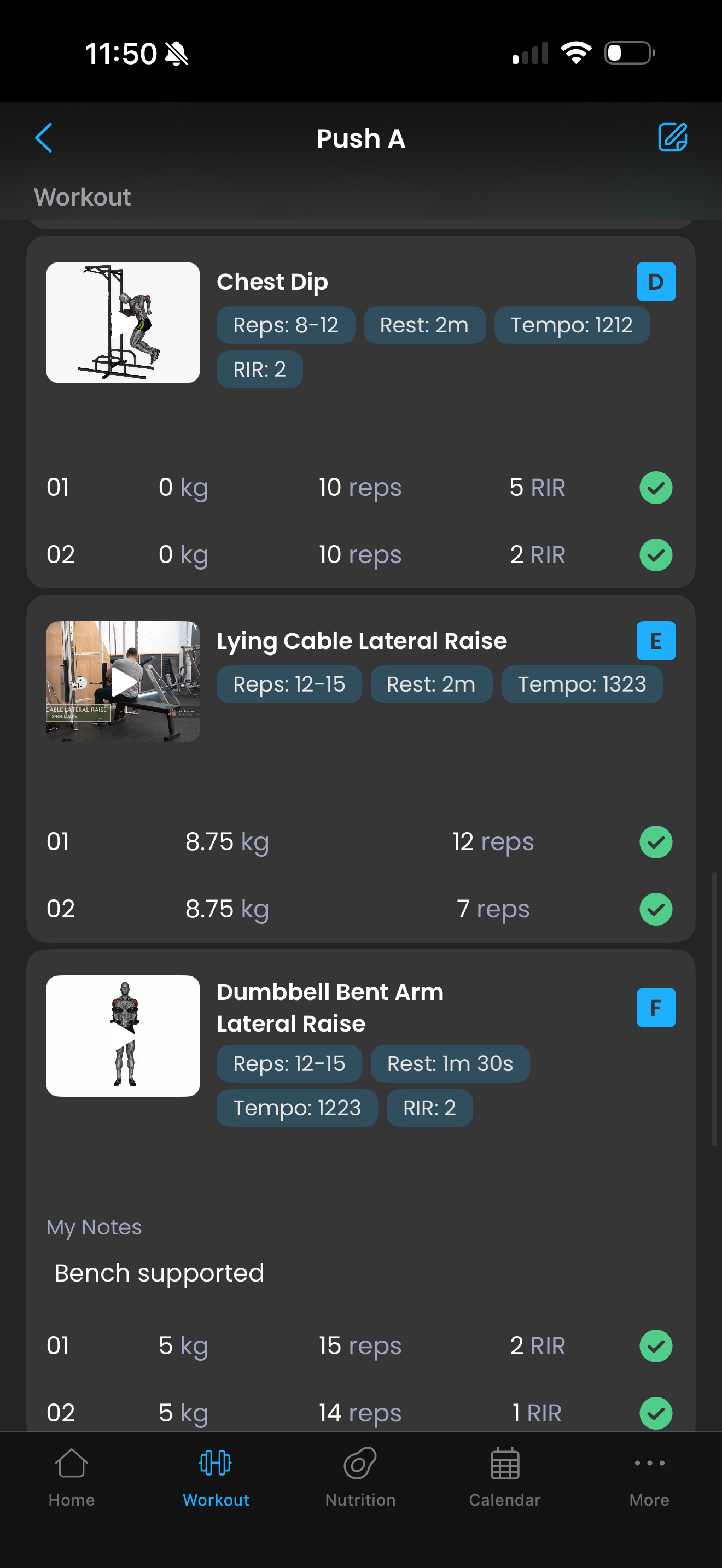Viewport: 722px width, 1568px height.
Task: Open the edit workout pencil icon
Action: pos(672,137)
